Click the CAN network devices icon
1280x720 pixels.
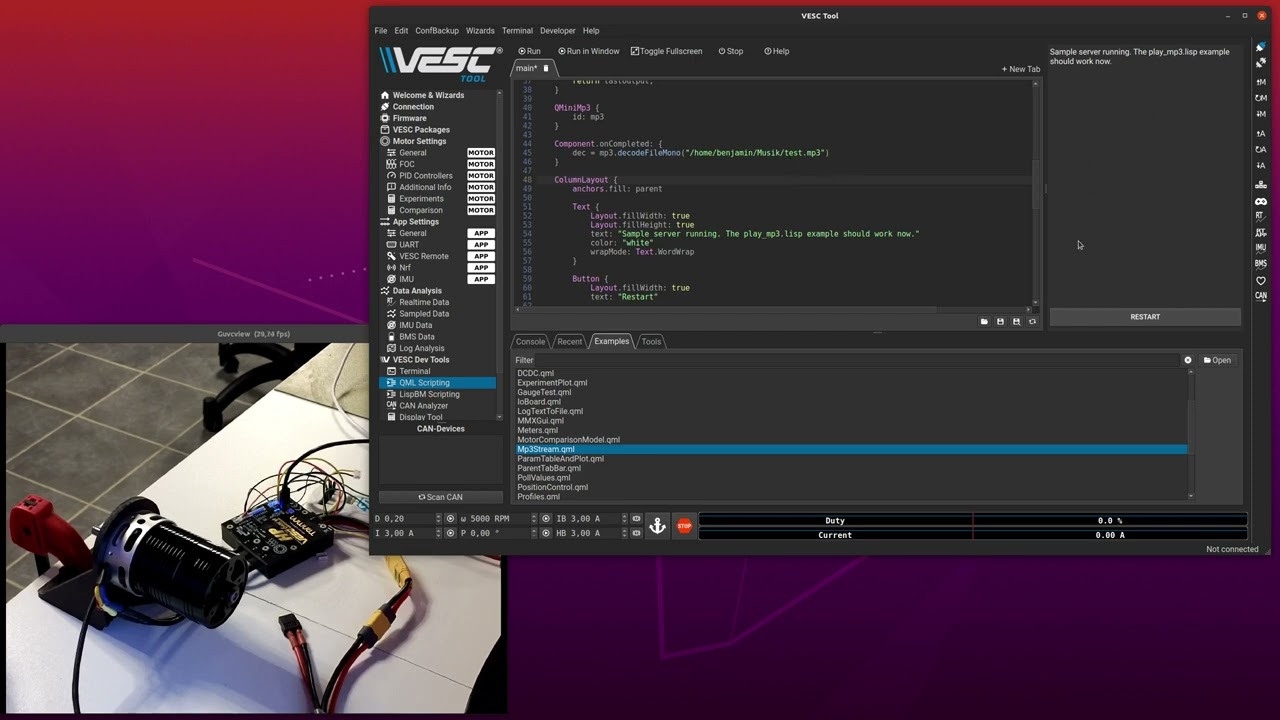pyautogui.click(x=1261, y=184)
